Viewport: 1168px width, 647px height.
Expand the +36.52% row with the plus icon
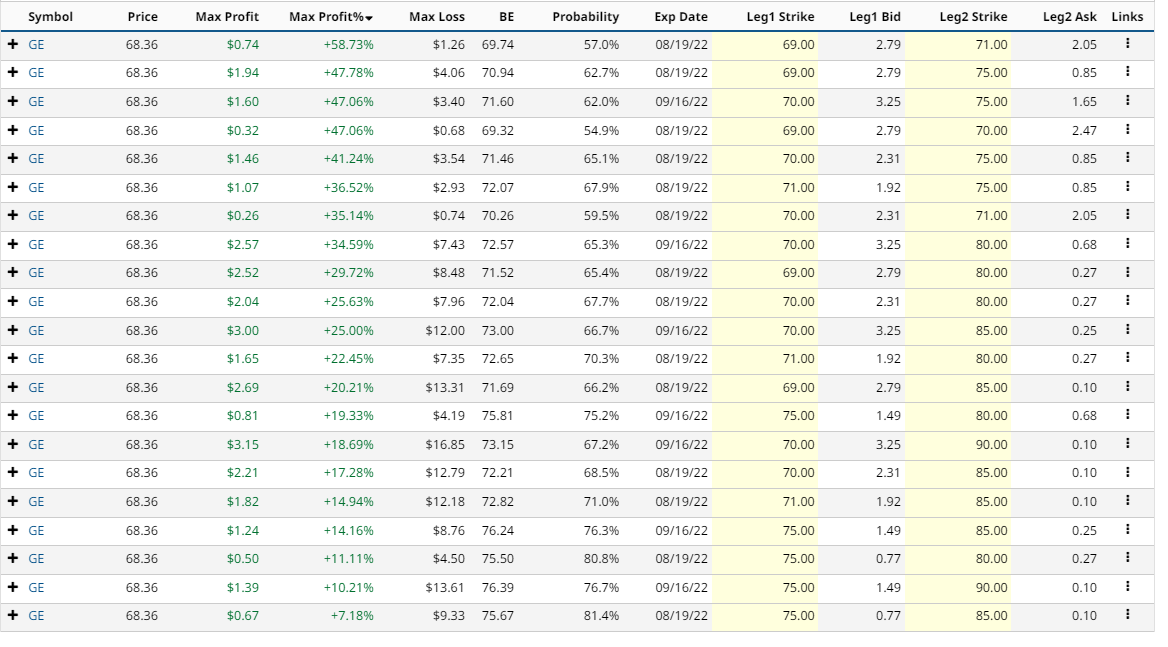pos(13,187)
